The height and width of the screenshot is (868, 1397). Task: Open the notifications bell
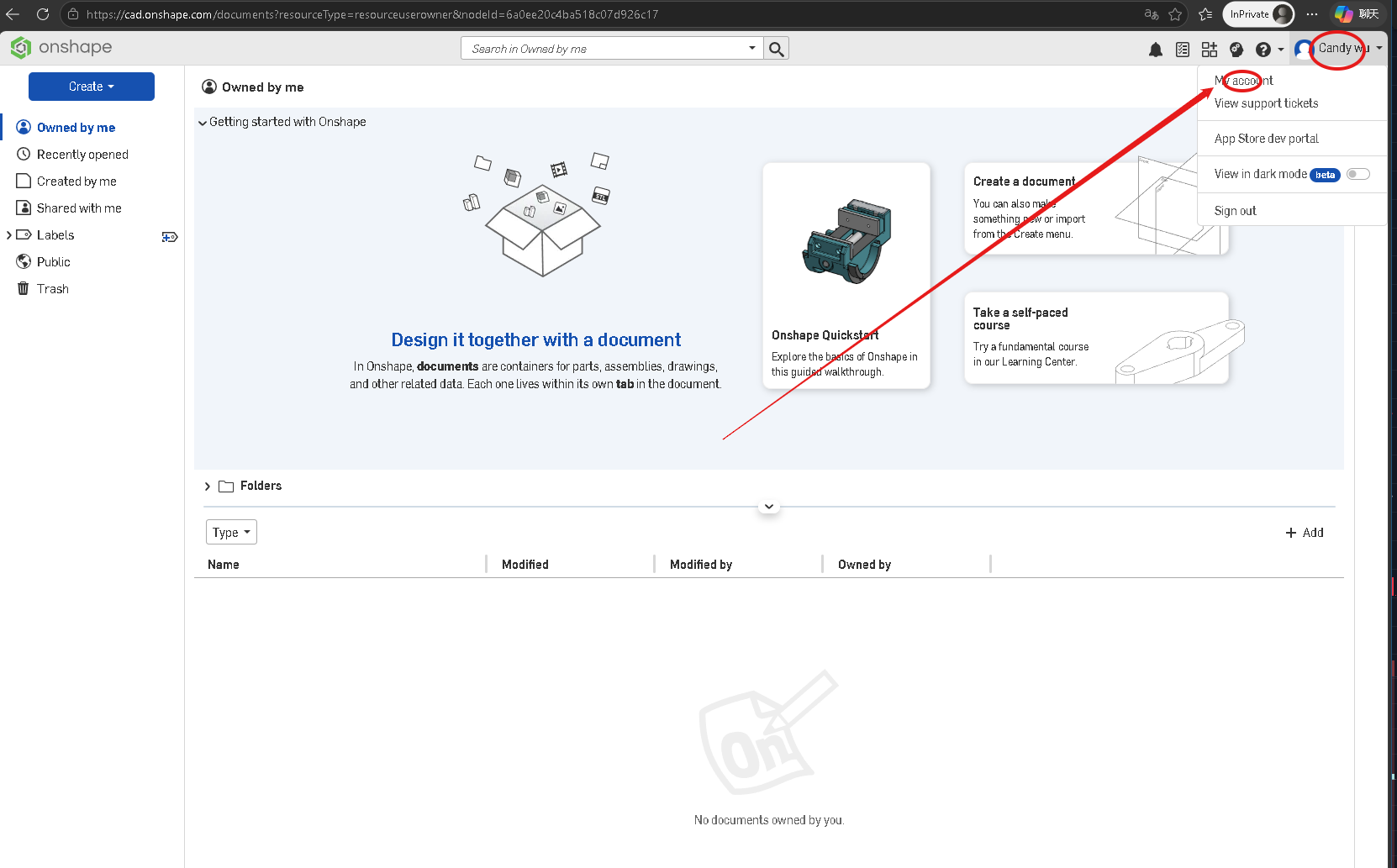(1156, 50)
